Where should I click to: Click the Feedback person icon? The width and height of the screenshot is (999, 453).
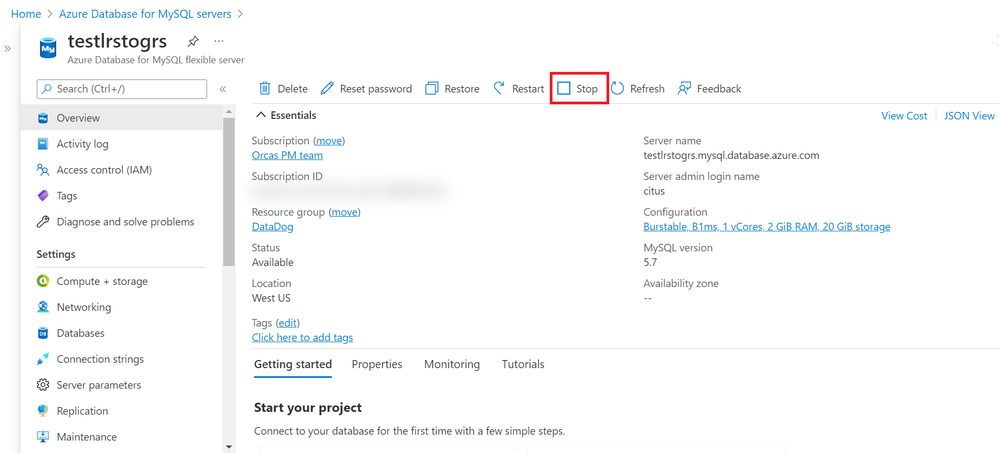pos(684,89)
